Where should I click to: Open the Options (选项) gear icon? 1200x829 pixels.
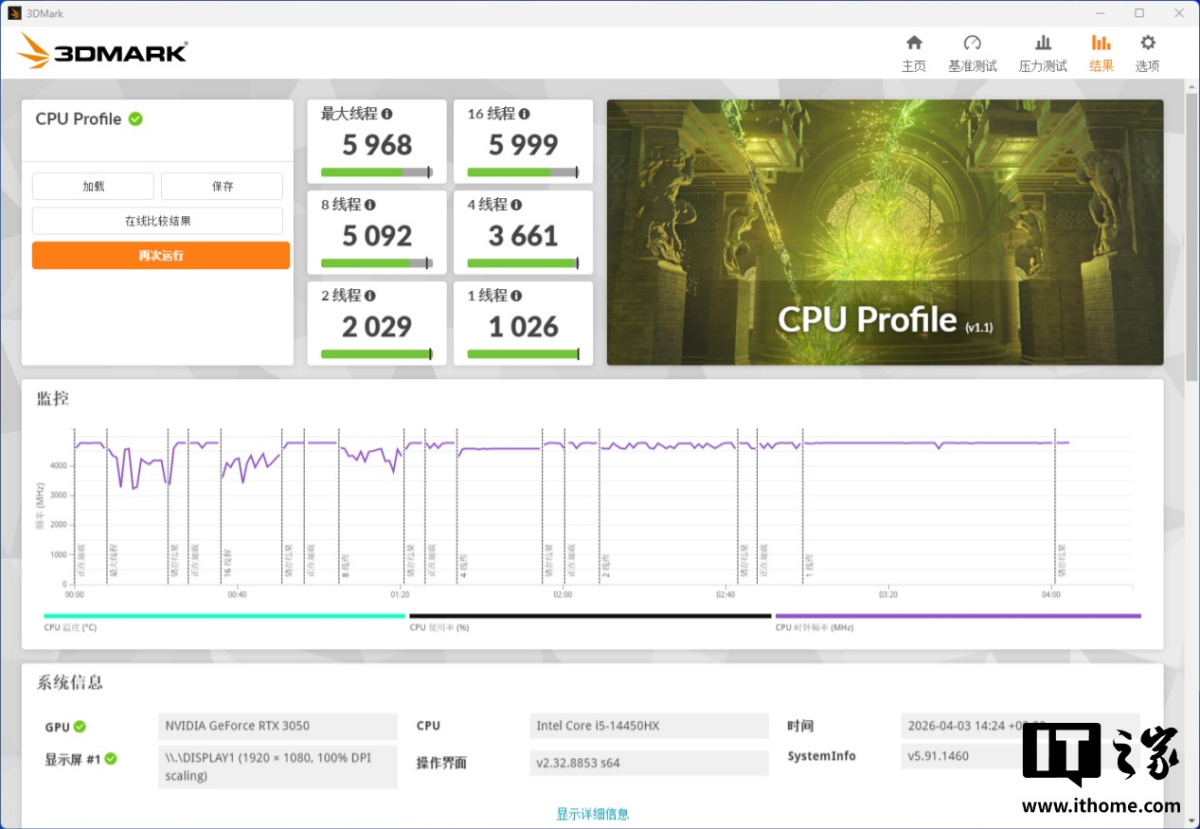pos(1147,43)
